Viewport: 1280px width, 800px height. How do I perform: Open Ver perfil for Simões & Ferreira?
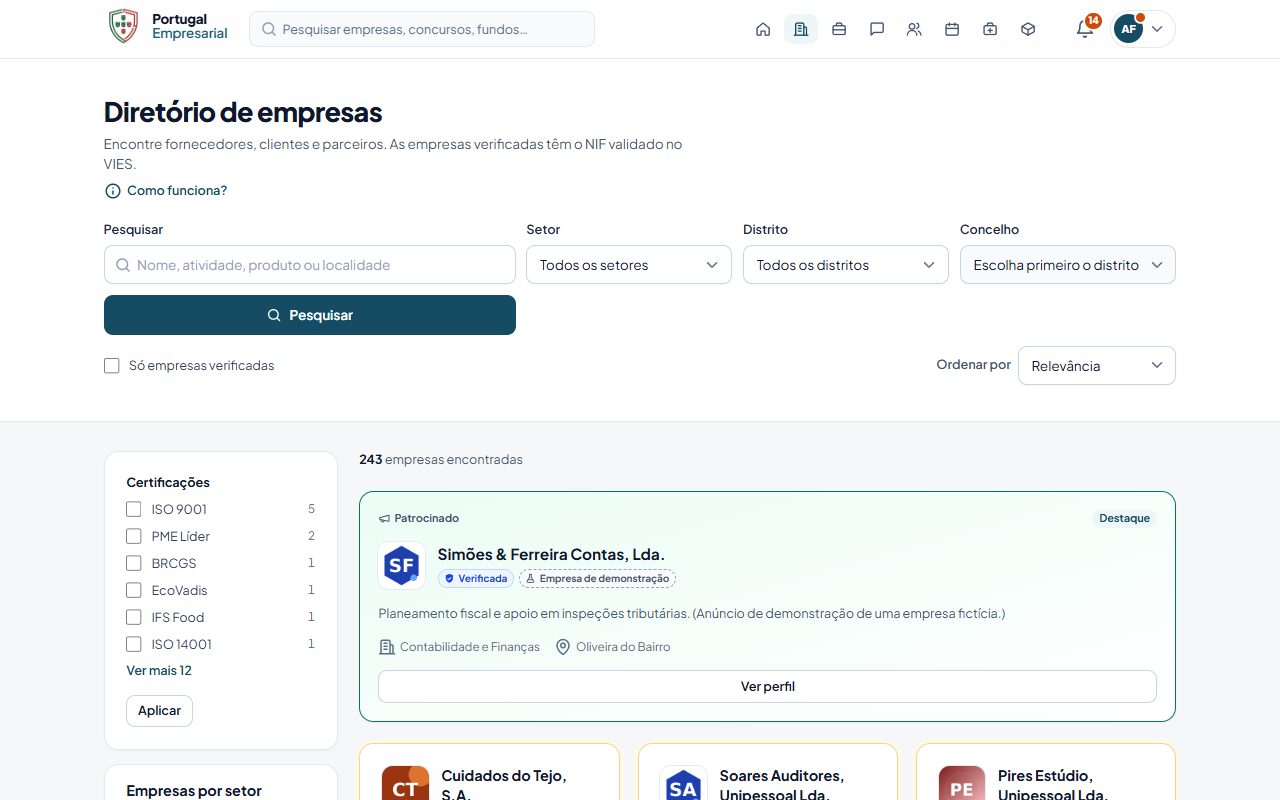[x=767, y=687]
